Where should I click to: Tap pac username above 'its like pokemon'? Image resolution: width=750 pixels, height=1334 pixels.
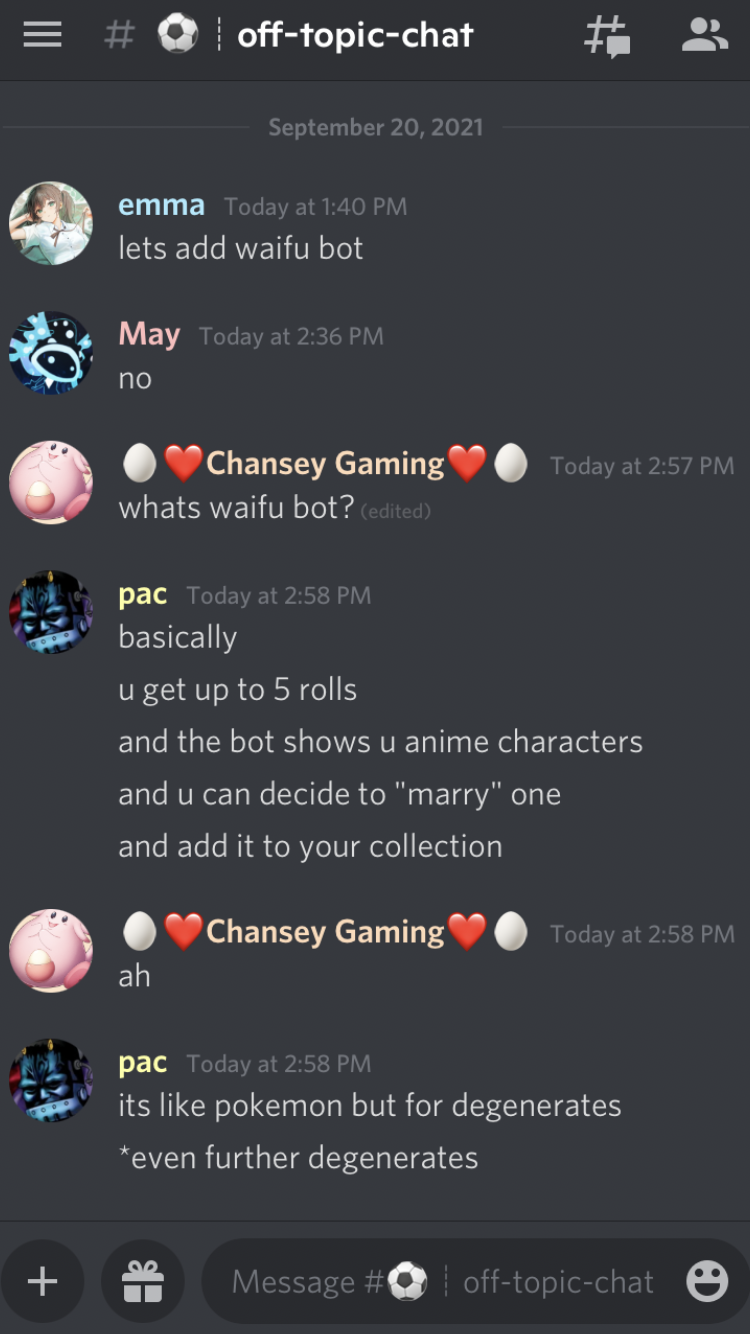142,1063
